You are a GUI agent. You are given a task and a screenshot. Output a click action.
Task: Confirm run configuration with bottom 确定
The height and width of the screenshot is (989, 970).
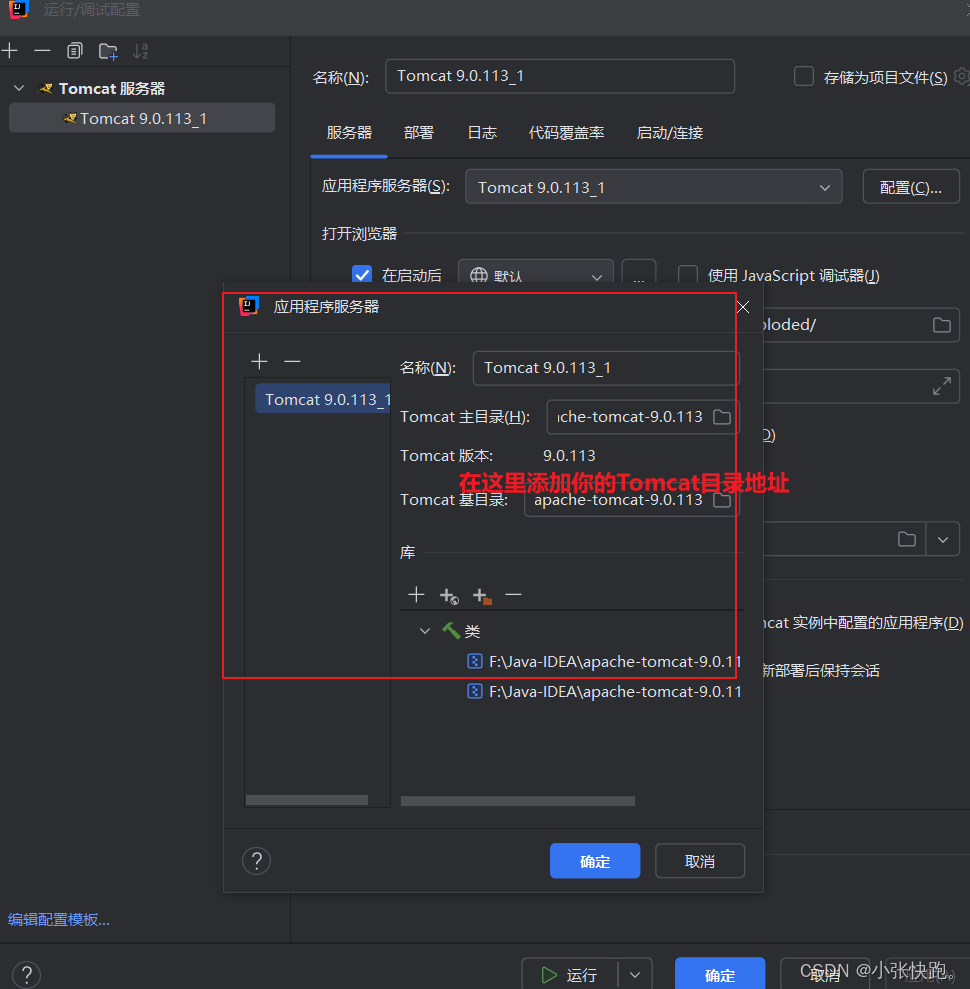[x=720, y=974]
